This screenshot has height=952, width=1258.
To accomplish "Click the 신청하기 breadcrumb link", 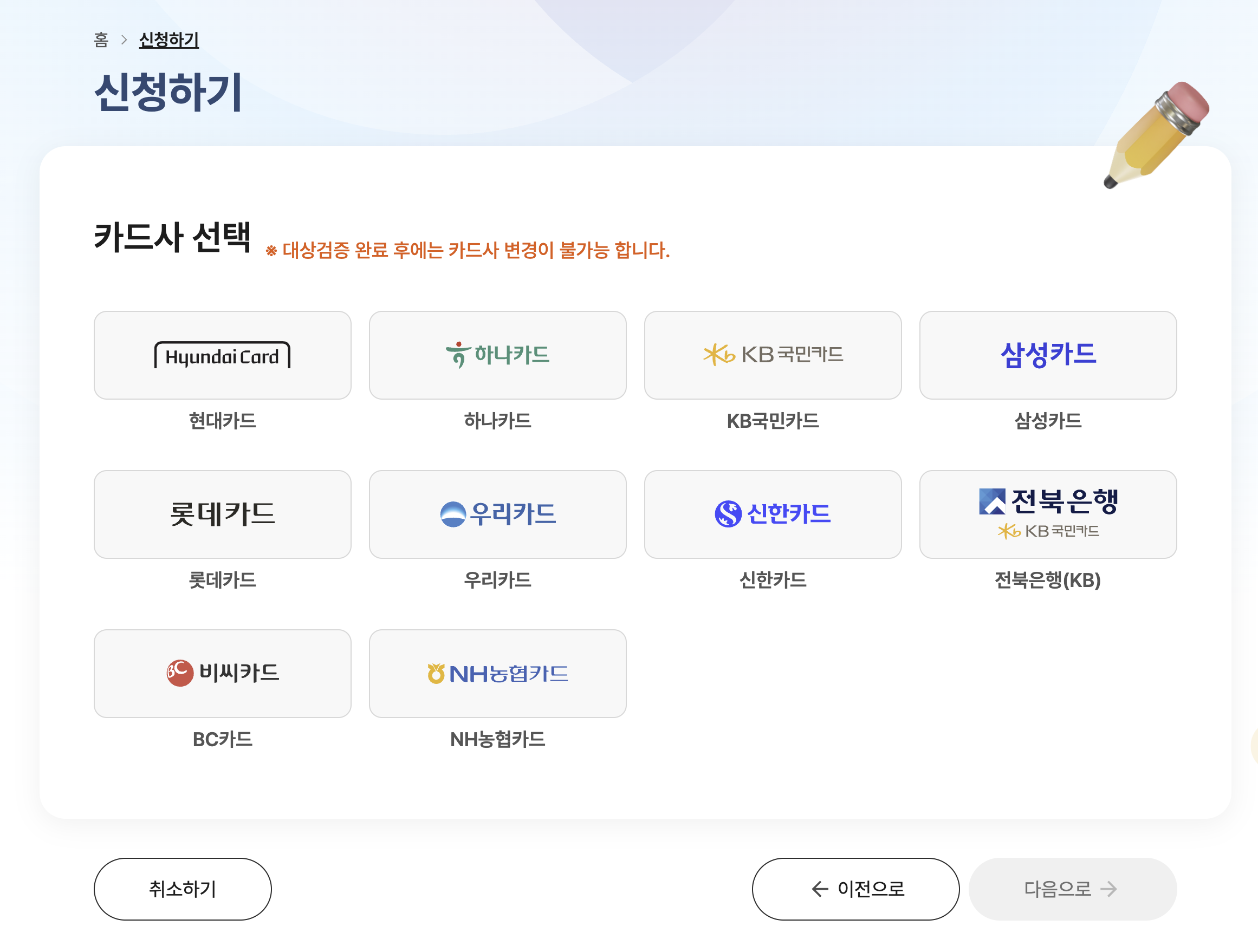I will pyautogui.click(x=169, y=40).
